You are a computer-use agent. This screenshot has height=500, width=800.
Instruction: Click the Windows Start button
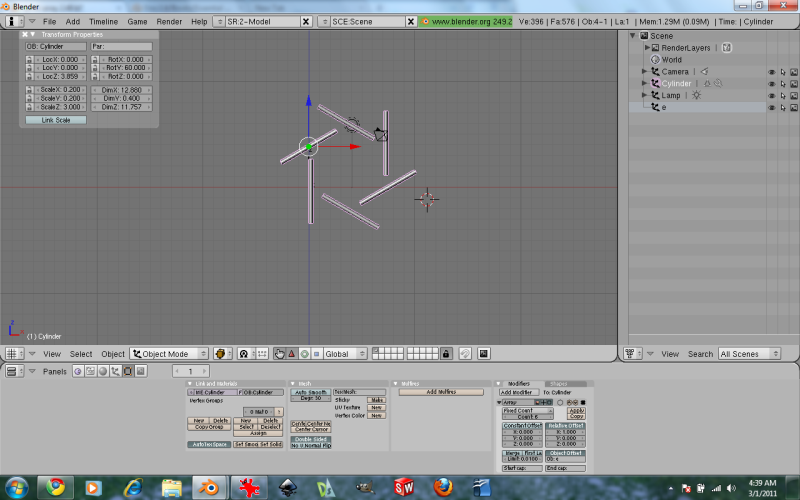(x=16, y=487)
